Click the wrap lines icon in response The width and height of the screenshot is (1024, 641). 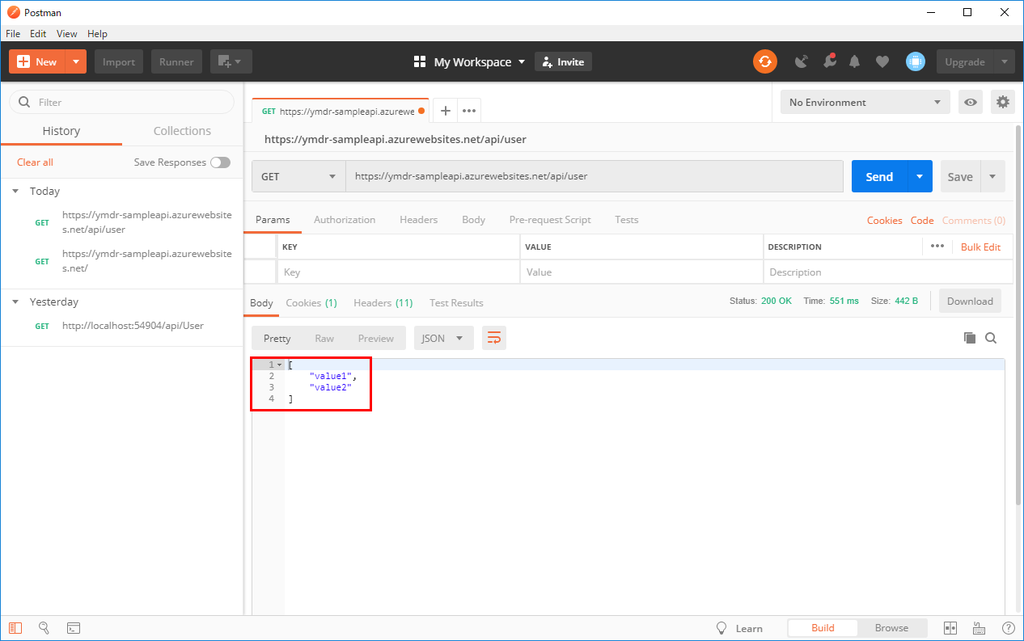point(494,338)
